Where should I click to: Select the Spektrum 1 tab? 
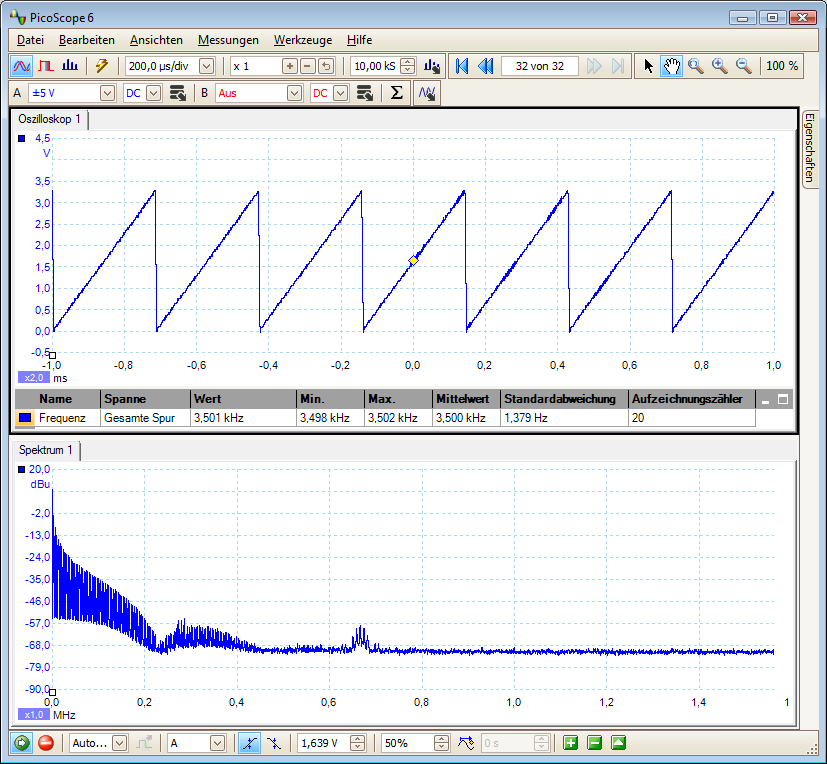pyautogui.click(x=46, y=450)
